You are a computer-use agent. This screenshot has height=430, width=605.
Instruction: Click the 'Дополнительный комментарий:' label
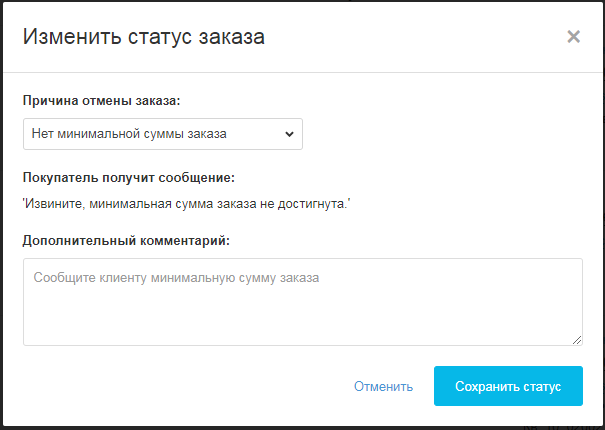(x=126, y=240)
